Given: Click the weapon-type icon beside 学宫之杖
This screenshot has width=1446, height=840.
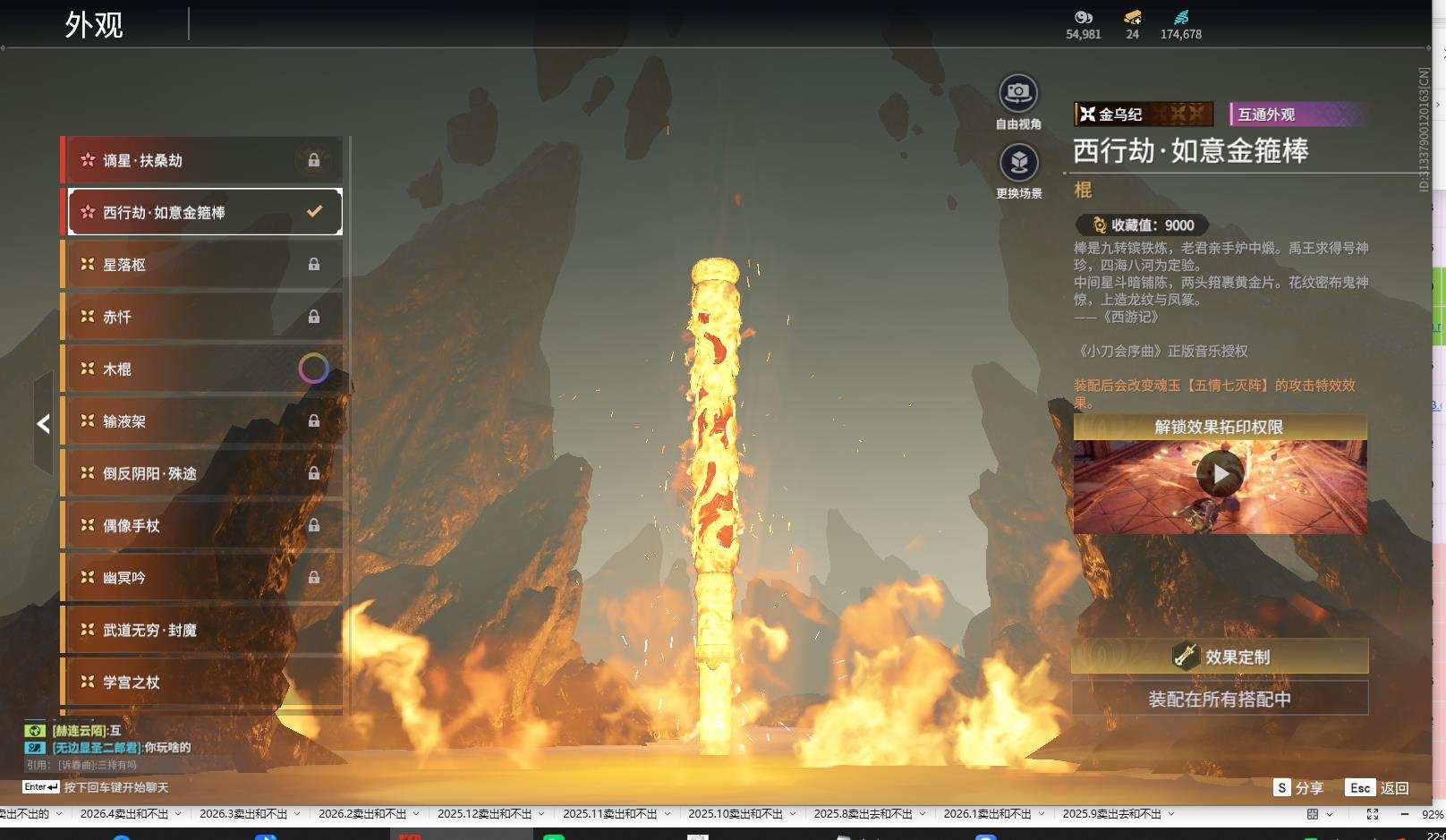Looking at the screenshot, I should tap(88, 682).
